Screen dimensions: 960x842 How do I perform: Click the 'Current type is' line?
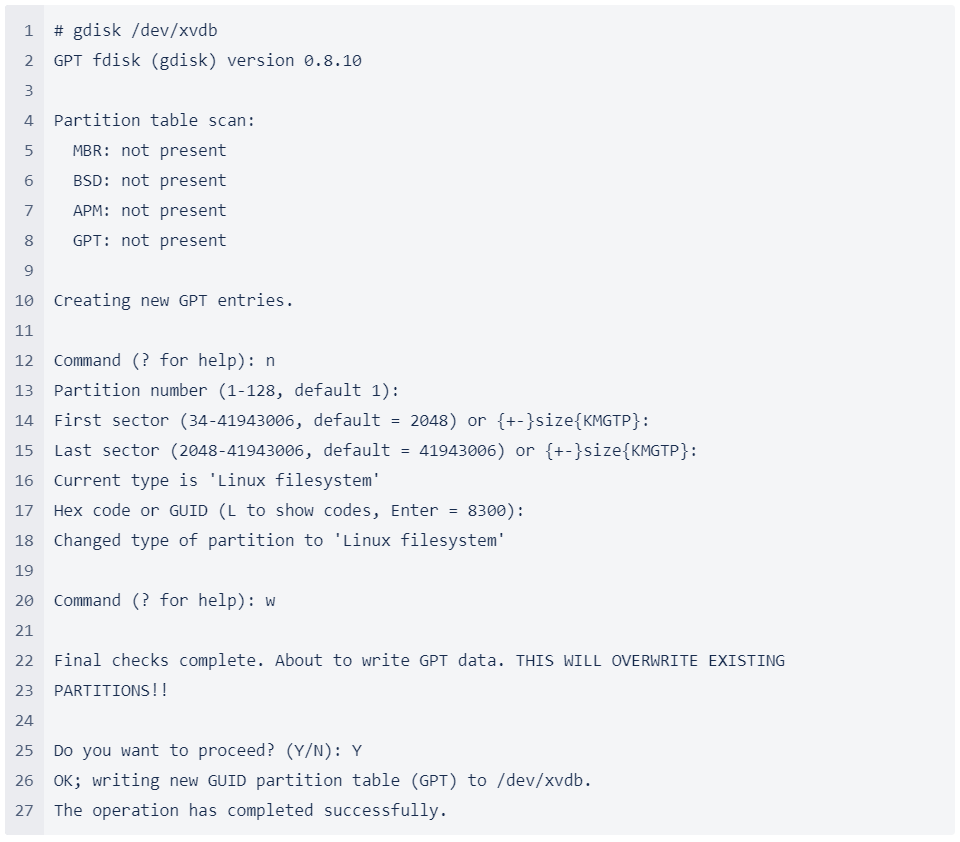coord(216,480)
